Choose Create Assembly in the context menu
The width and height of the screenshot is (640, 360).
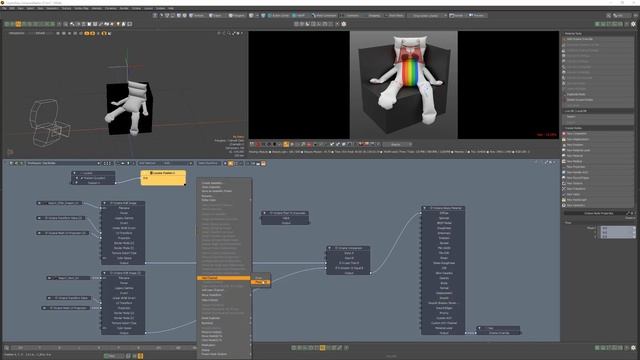pyautogui.click(x=212, y=183)
